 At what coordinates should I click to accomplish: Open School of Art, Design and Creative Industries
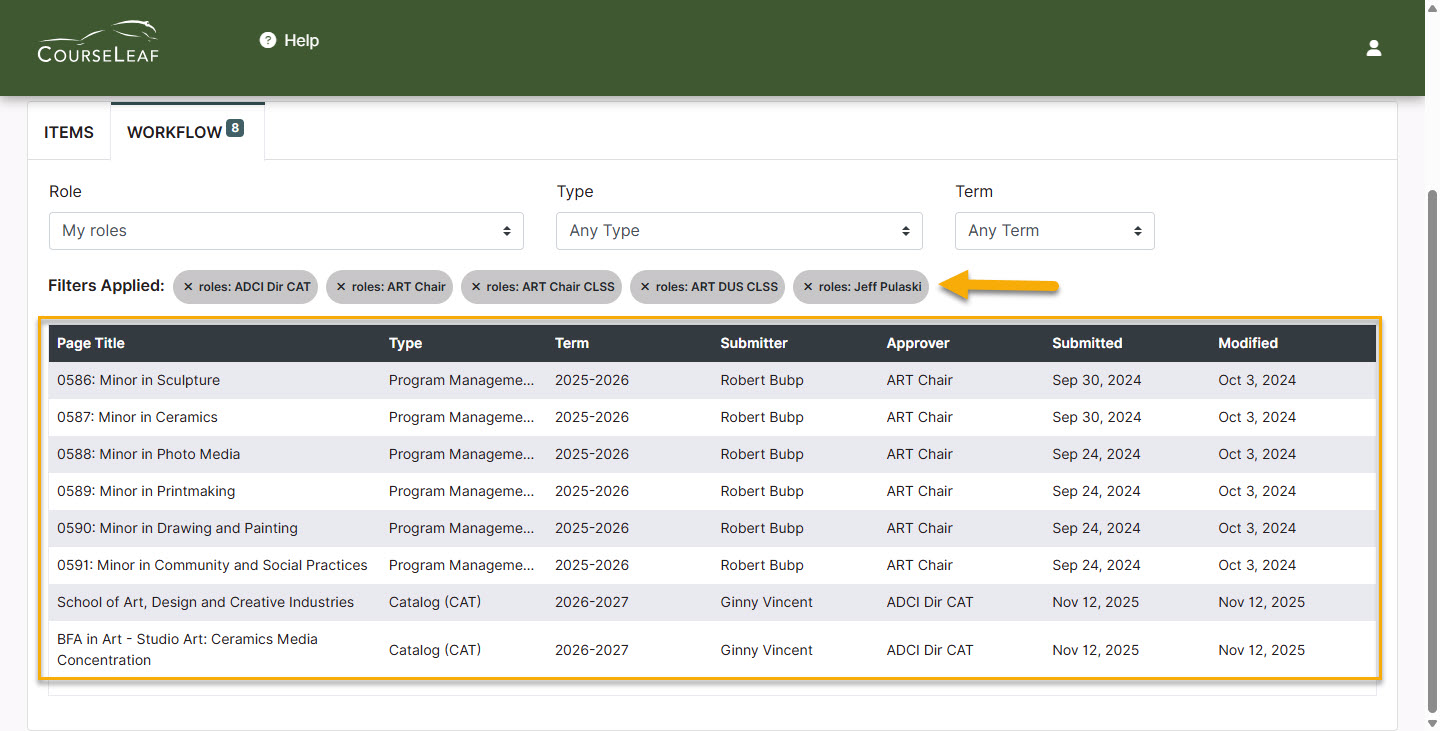[x=205, y=602]
